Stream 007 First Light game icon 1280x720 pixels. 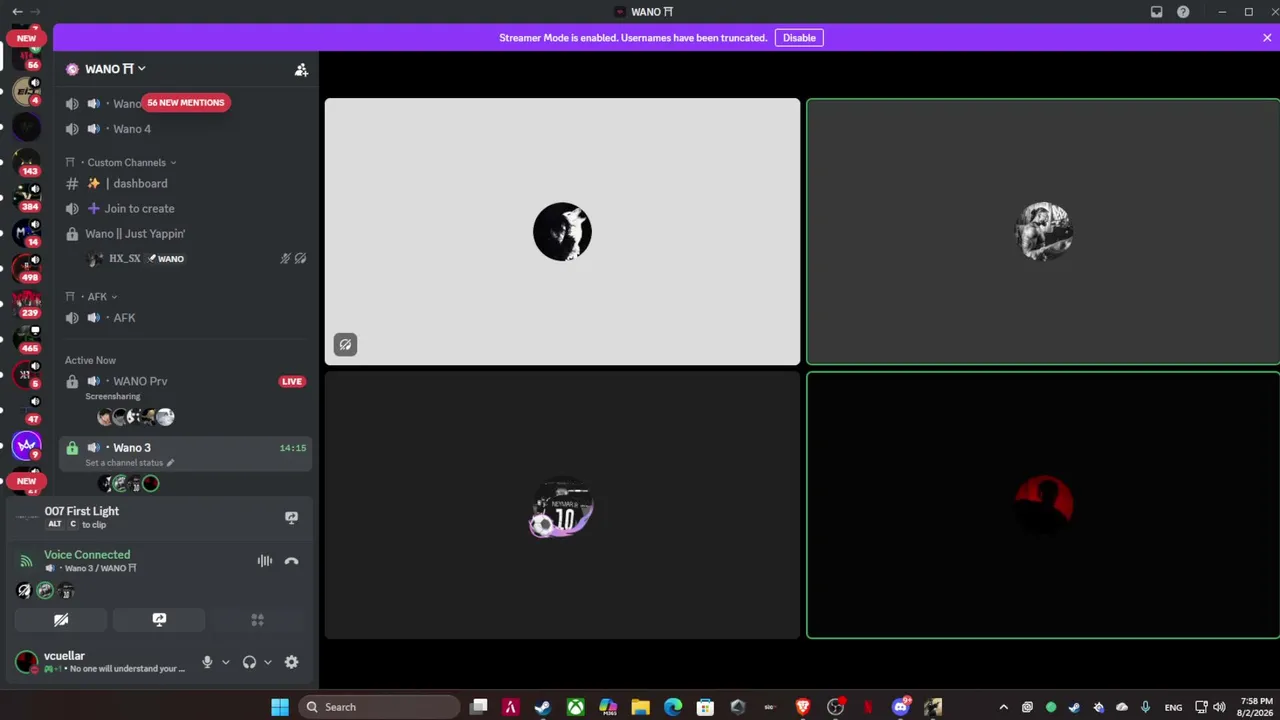pos(291,518)
